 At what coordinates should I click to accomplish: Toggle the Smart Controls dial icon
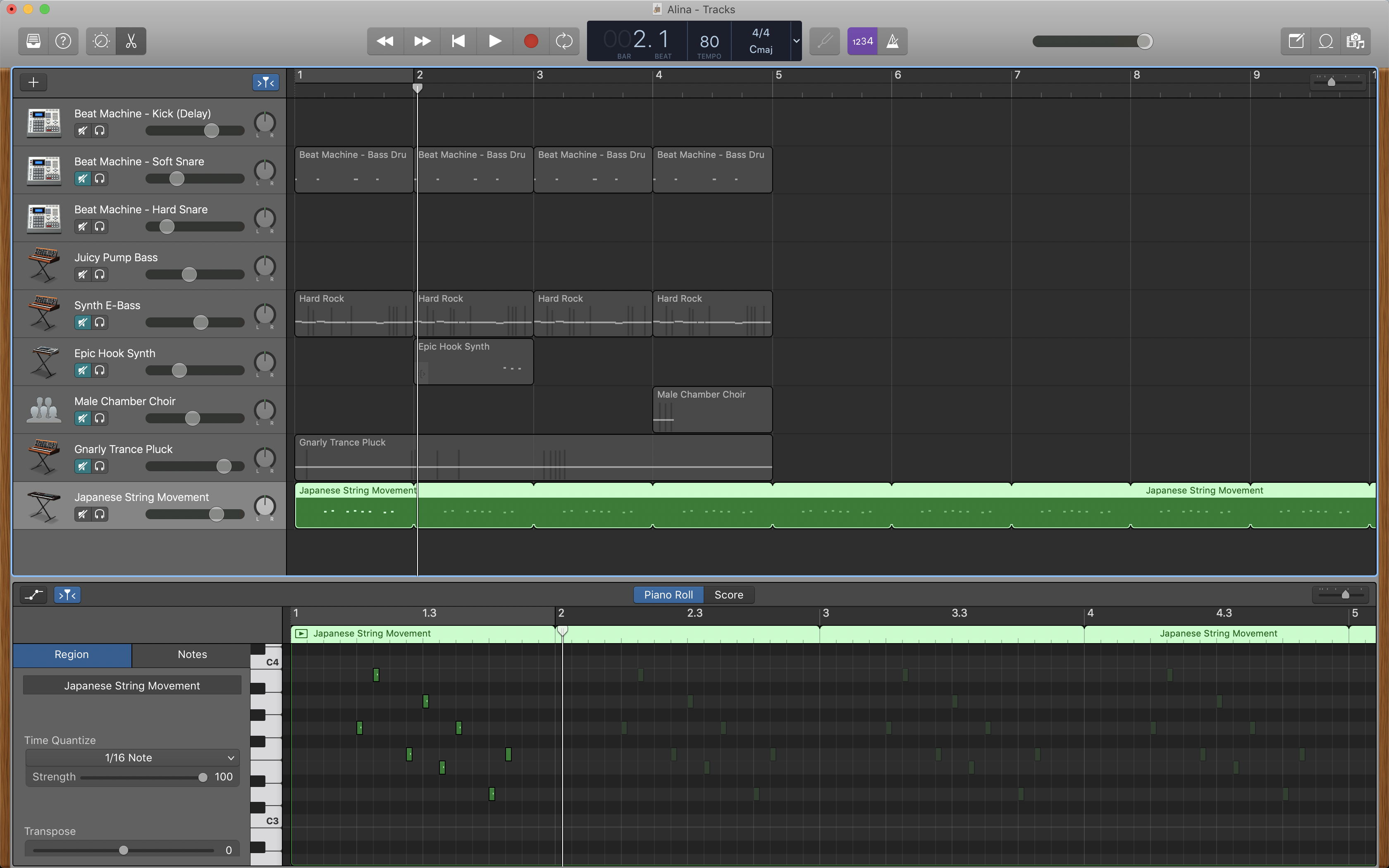(x=101, y=41)
